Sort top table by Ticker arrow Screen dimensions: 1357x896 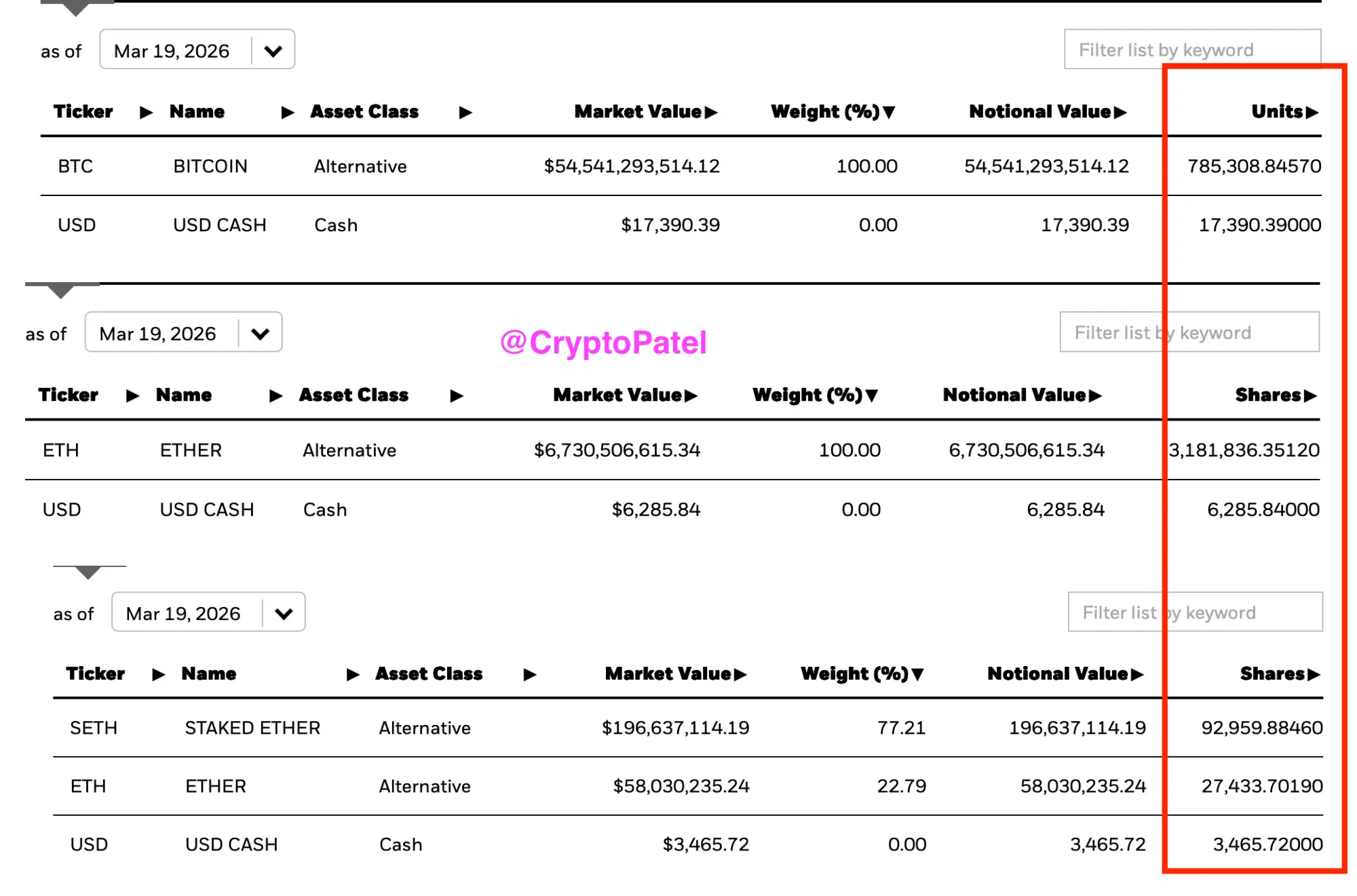[x=146, y=113]
